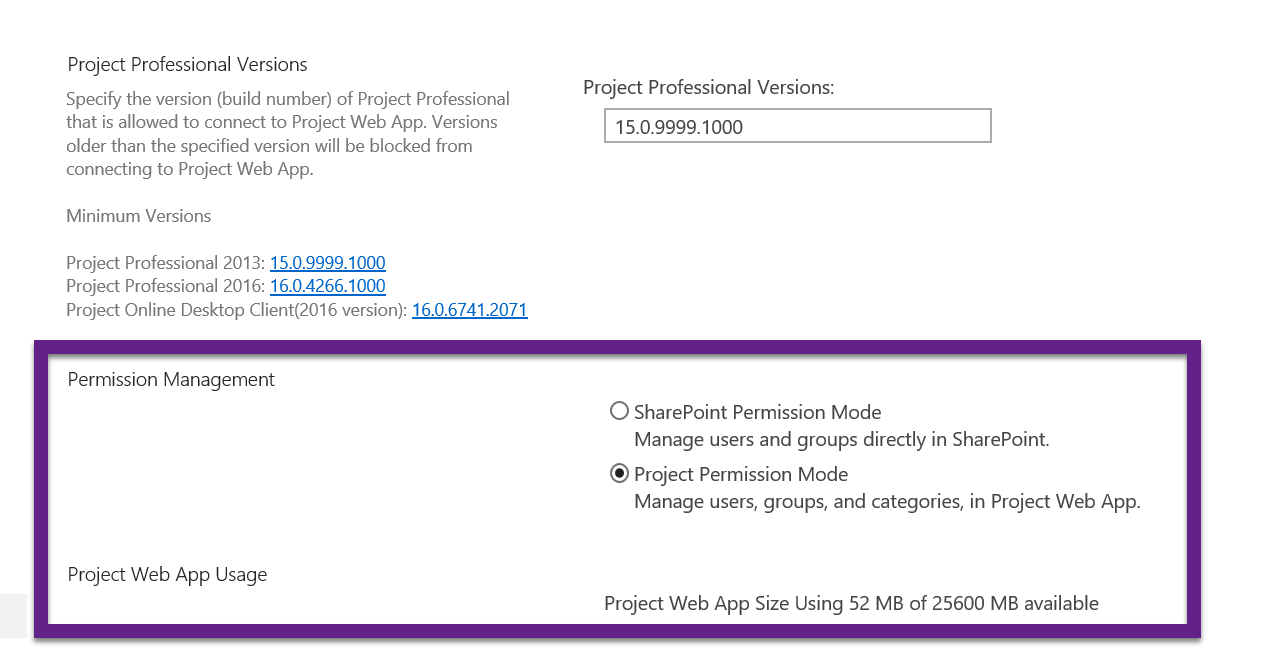Click the 'Minimum Versions' subheading
This screenshot has width=1269, height=658.
click(138, 216)
